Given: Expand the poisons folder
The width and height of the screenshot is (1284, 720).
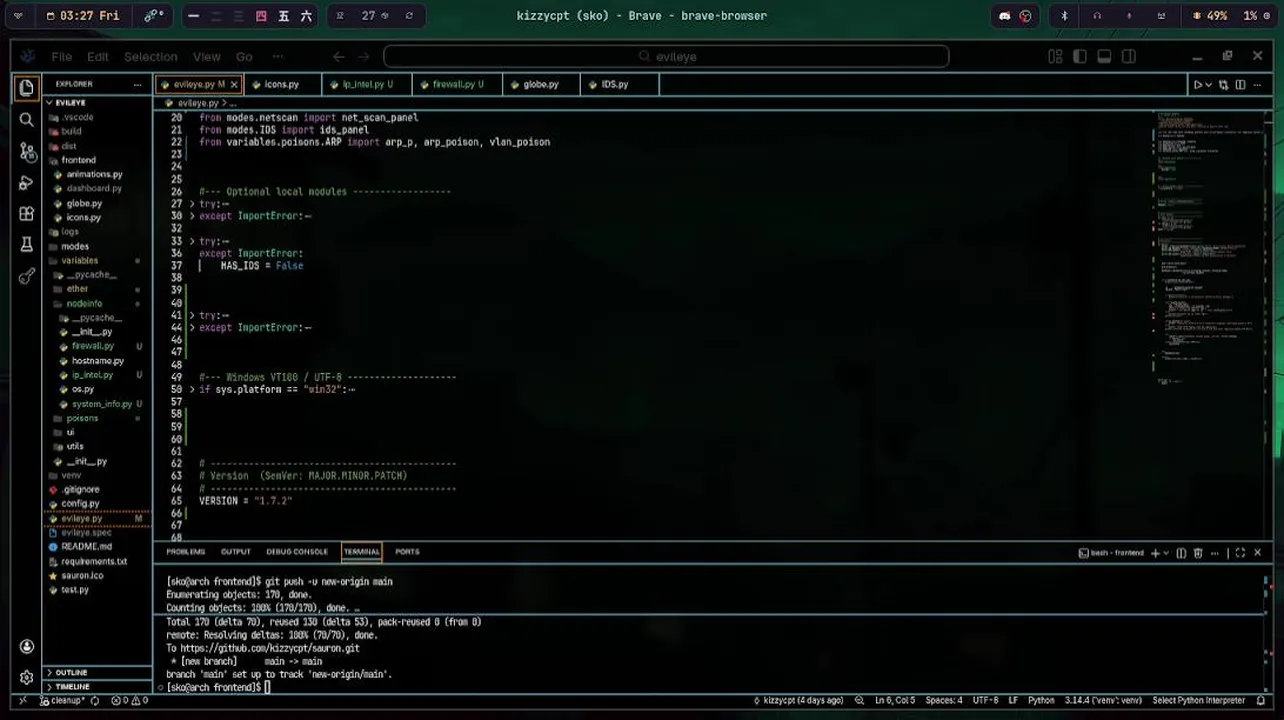Looking at the screenshot, I should pyautogui.click(x=82, y=418).
